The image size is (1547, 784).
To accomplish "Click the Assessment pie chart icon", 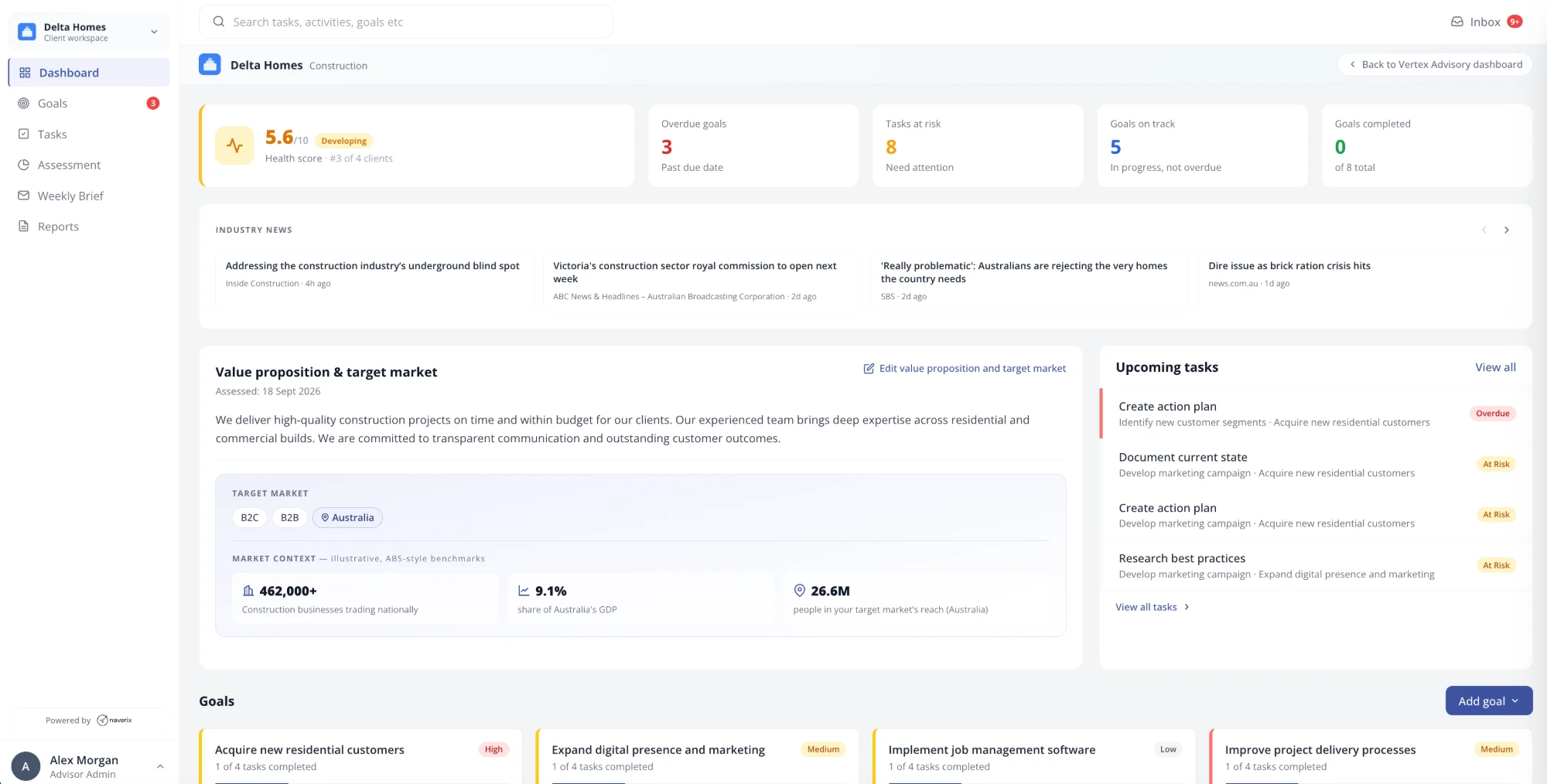I will click(24, 165).
